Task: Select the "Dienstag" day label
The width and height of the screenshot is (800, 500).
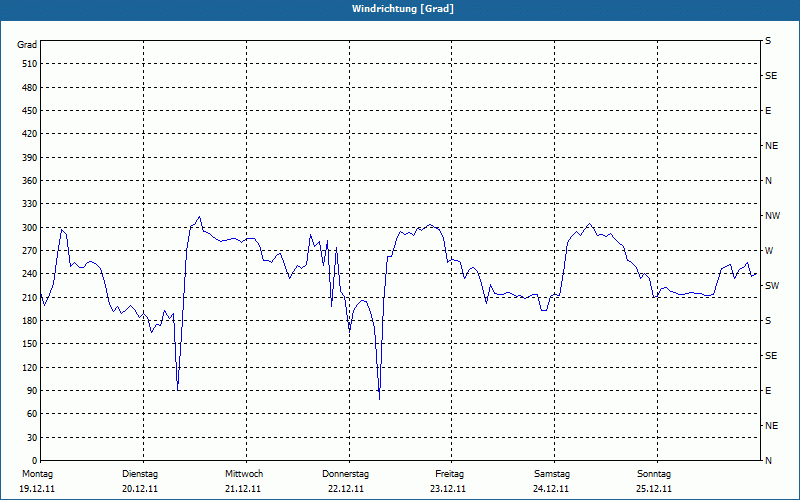Action: pyautogui.click(x=140, y=474)
